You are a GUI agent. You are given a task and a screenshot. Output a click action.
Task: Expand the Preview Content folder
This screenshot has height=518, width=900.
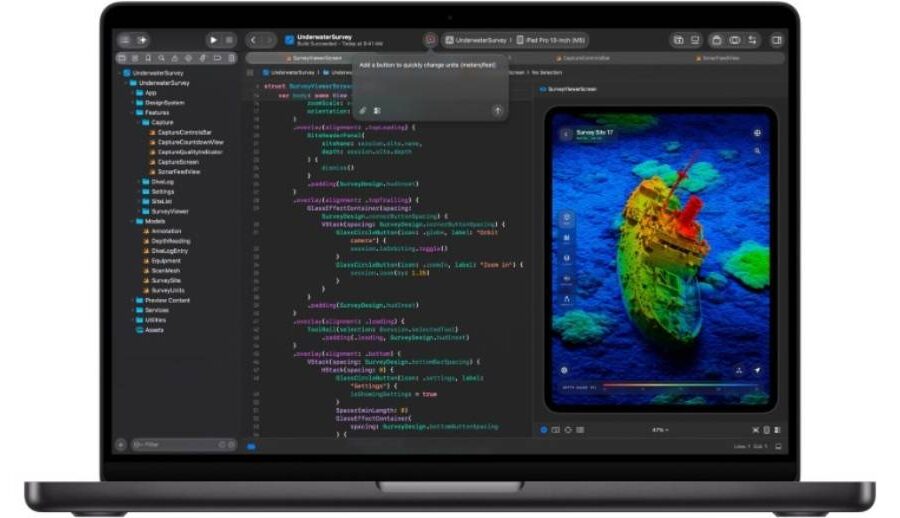pos(133,300)
